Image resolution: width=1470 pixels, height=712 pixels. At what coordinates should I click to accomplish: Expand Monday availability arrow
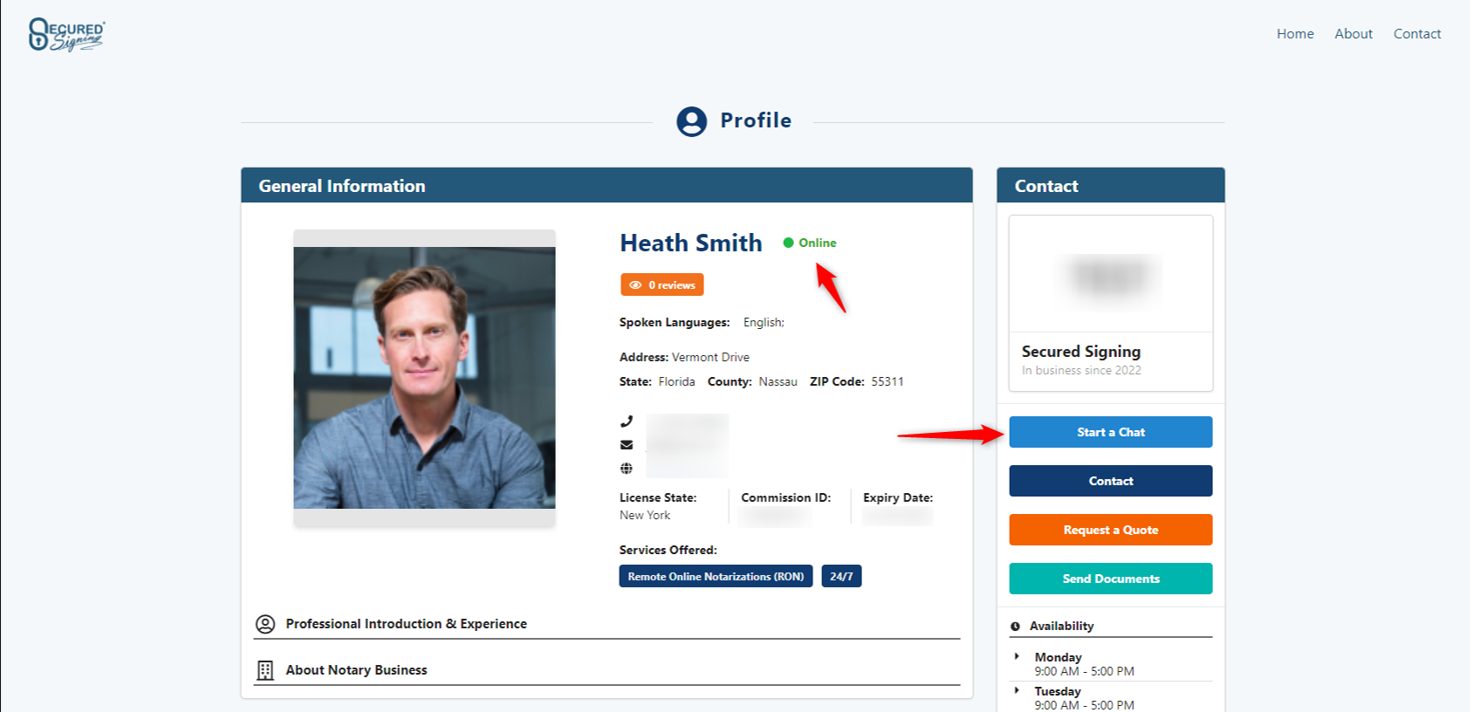[1017, 656]
